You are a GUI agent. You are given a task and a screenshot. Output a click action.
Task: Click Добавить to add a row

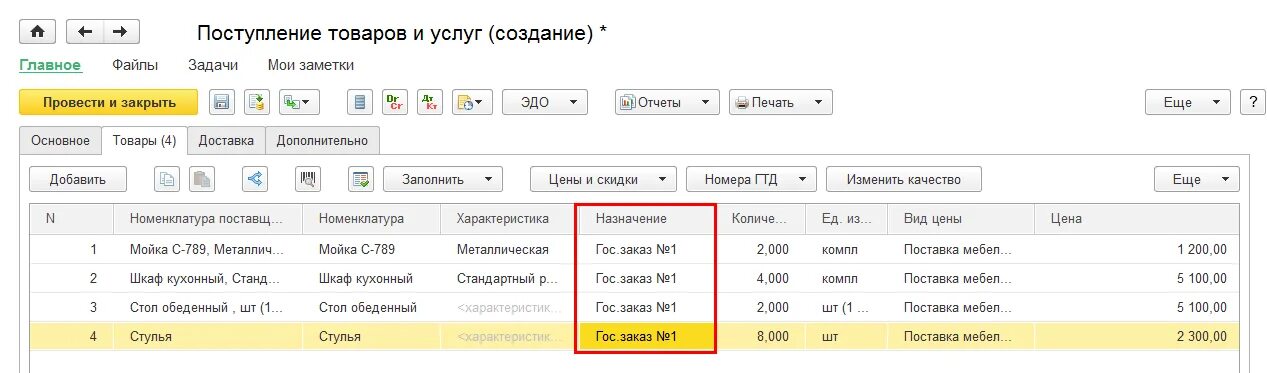click(x=78, y=179)
